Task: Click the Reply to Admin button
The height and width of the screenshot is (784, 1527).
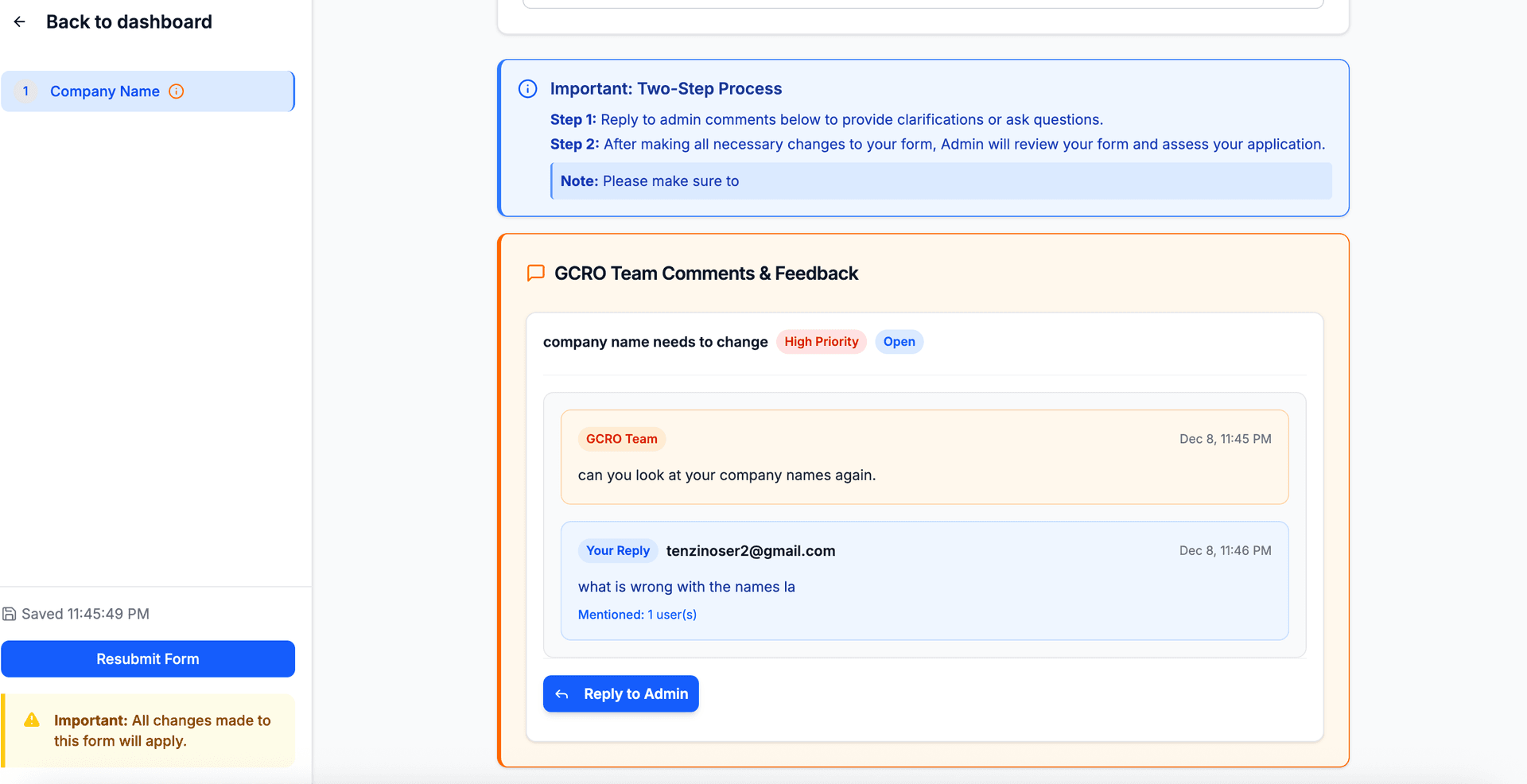Action: click(620, 693)
